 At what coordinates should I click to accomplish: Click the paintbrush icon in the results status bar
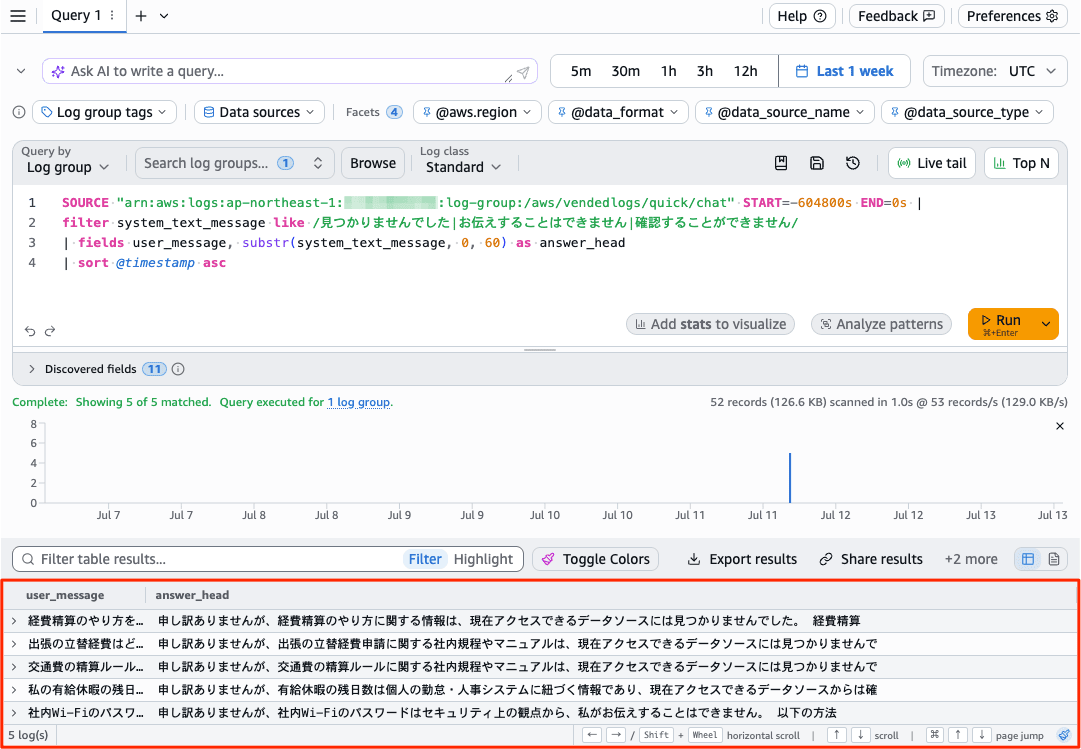[1064, 735]
